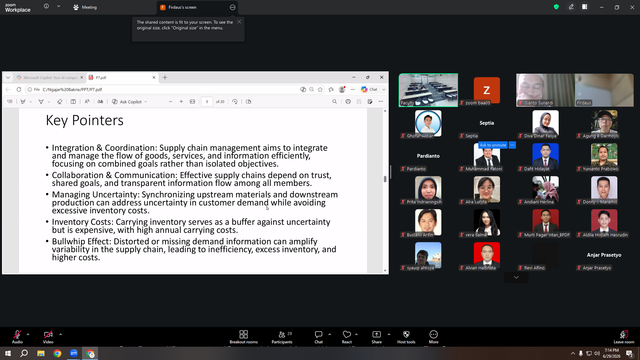Select zoom baa03 participant tile

tap(487, 90)
